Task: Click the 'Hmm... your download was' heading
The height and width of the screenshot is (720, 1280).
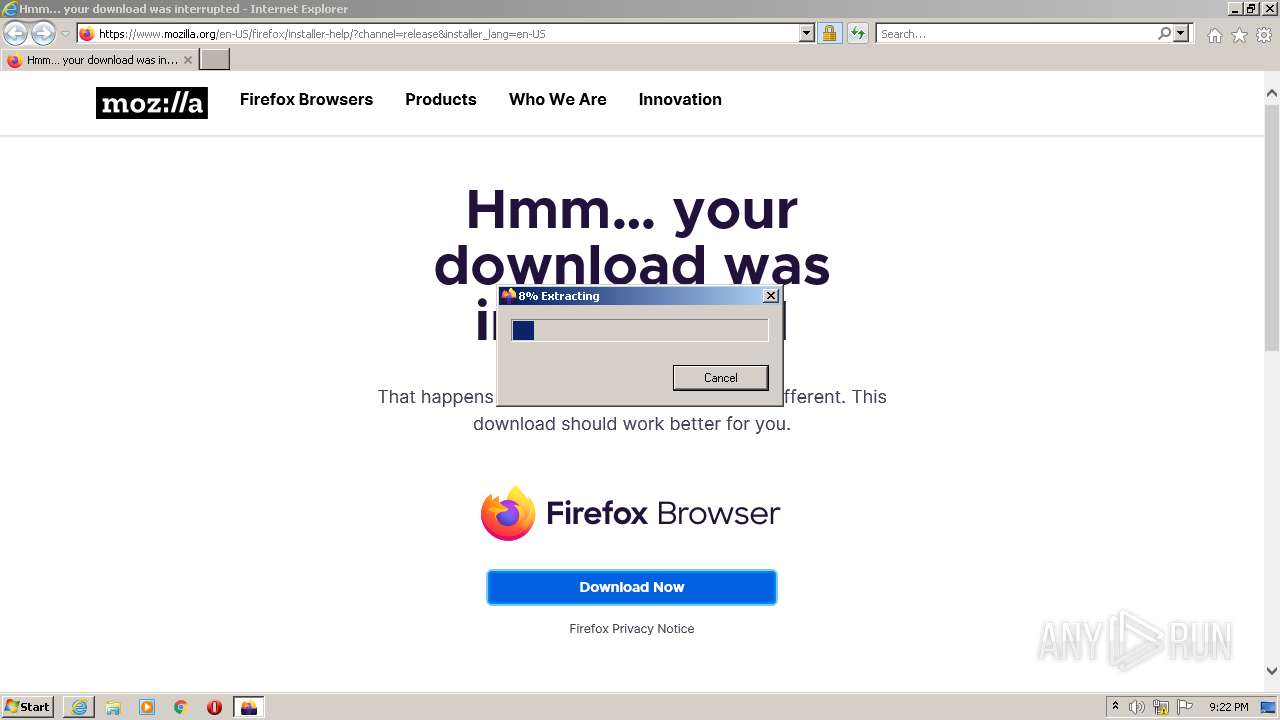Action: tap(631, 264)
